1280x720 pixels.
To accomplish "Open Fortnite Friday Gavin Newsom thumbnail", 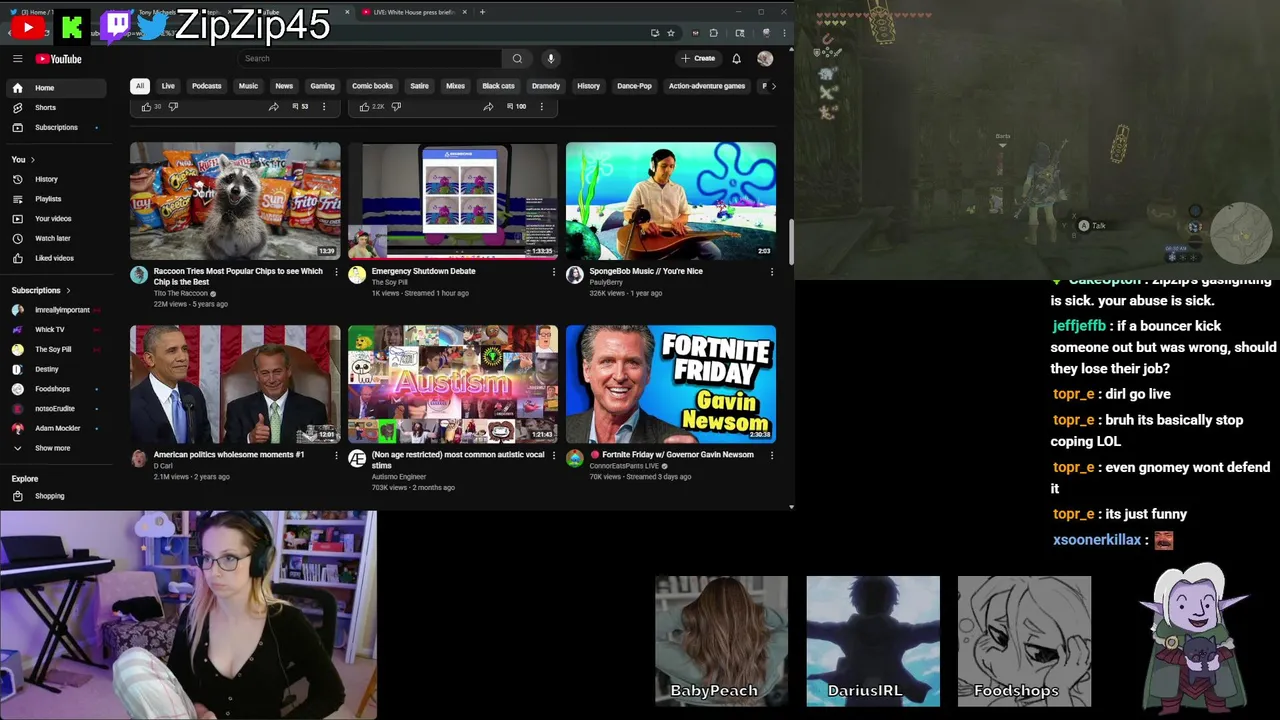I will 671,384.
